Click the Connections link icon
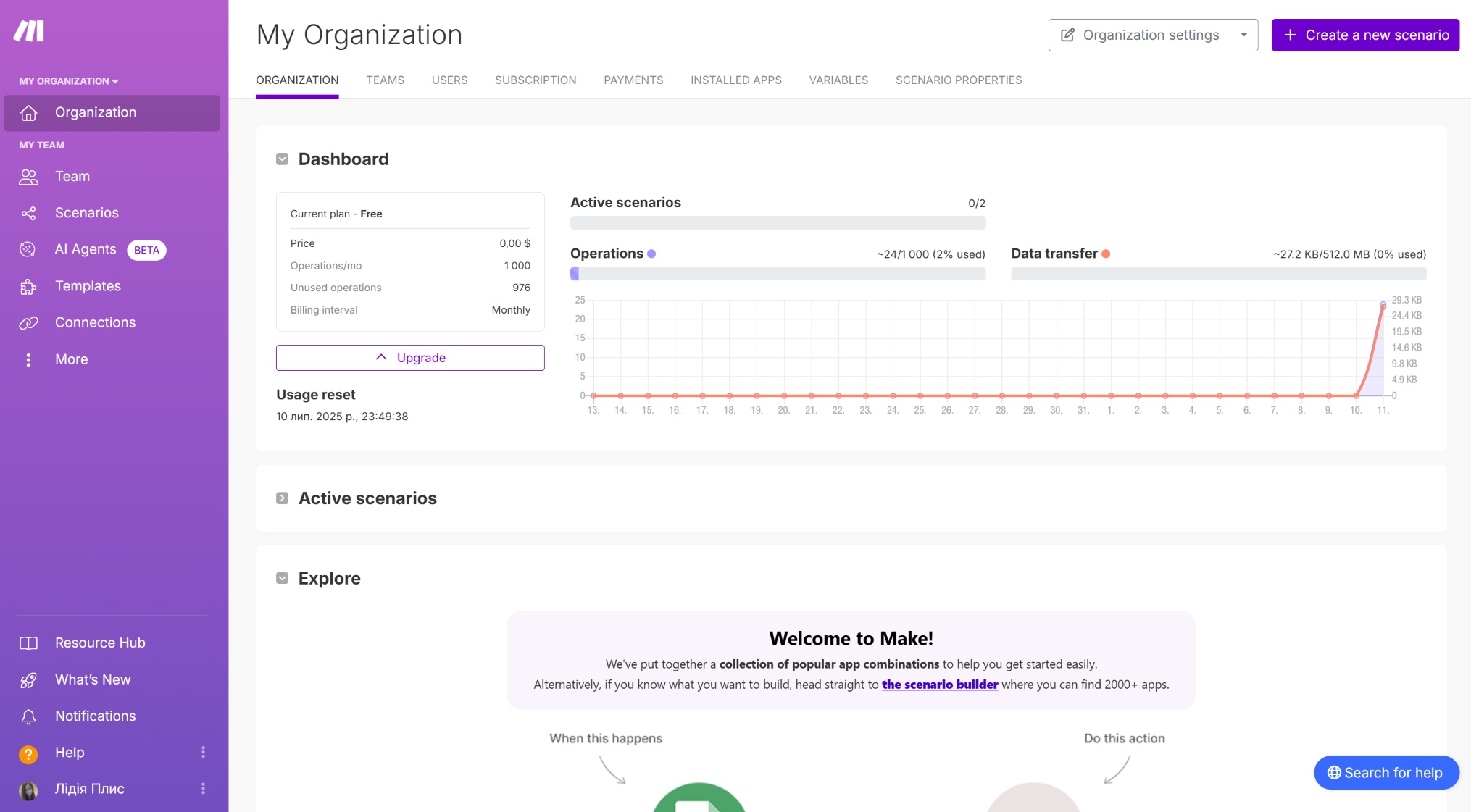1471x812 pixels. click(x=28, y=323)
